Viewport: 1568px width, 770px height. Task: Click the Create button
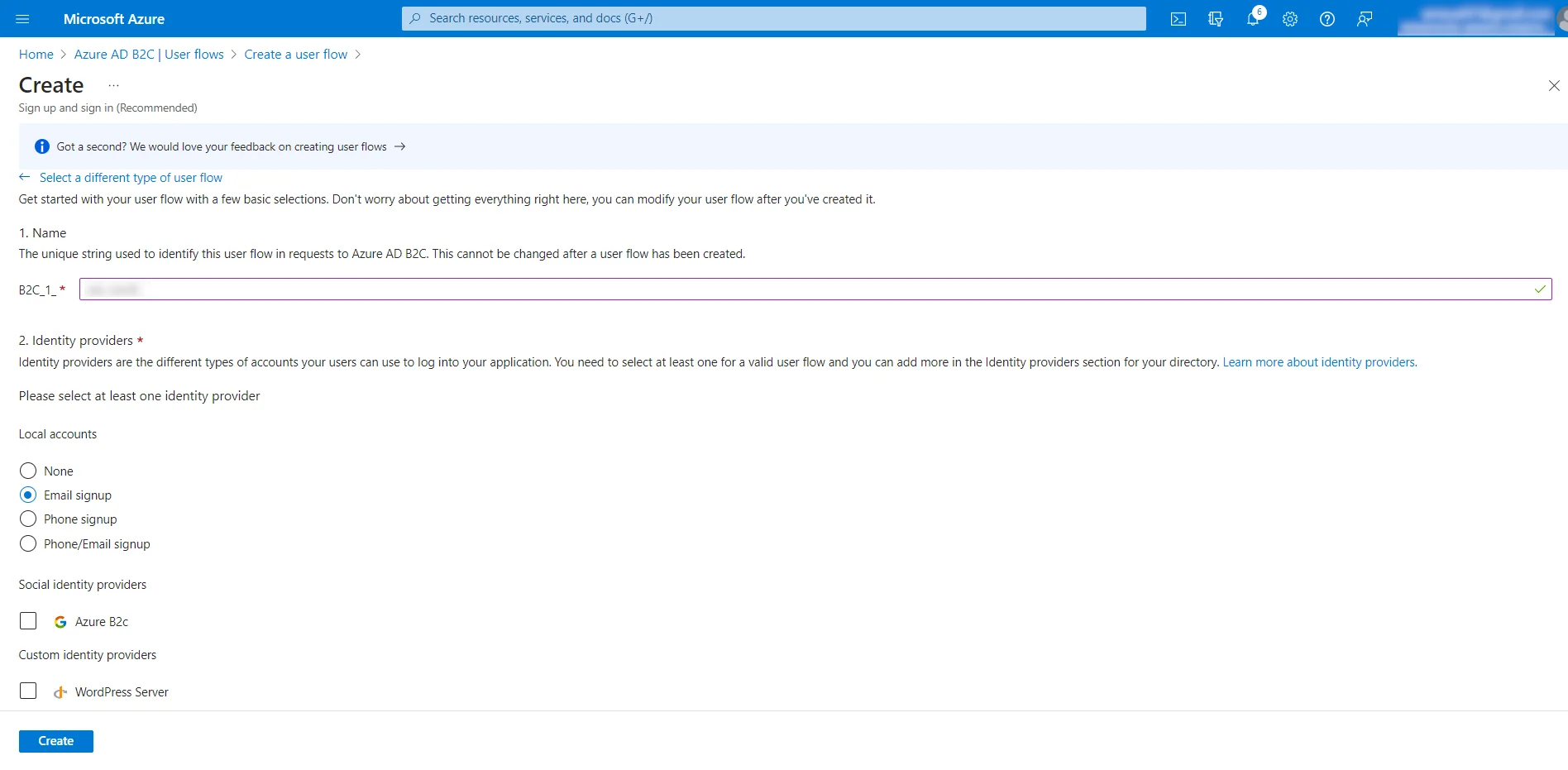tap(55, 740)
